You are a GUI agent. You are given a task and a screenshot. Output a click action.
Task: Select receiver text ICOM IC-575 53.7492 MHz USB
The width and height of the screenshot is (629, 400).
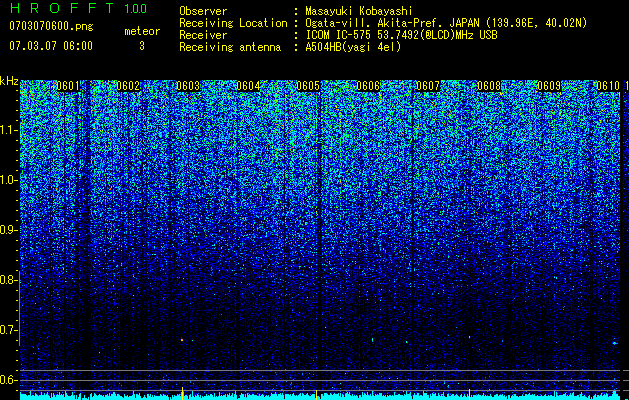(x=402, y=35)
